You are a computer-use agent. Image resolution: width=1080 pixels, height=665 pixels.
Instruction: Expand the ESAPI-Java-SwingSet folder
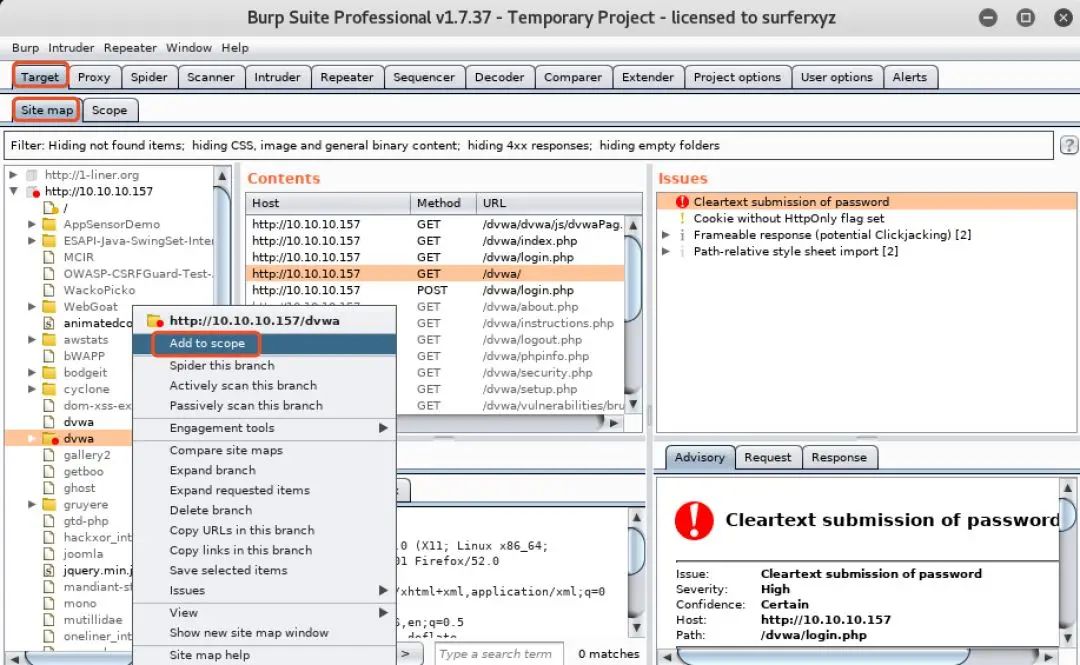(x=32, y=241)
